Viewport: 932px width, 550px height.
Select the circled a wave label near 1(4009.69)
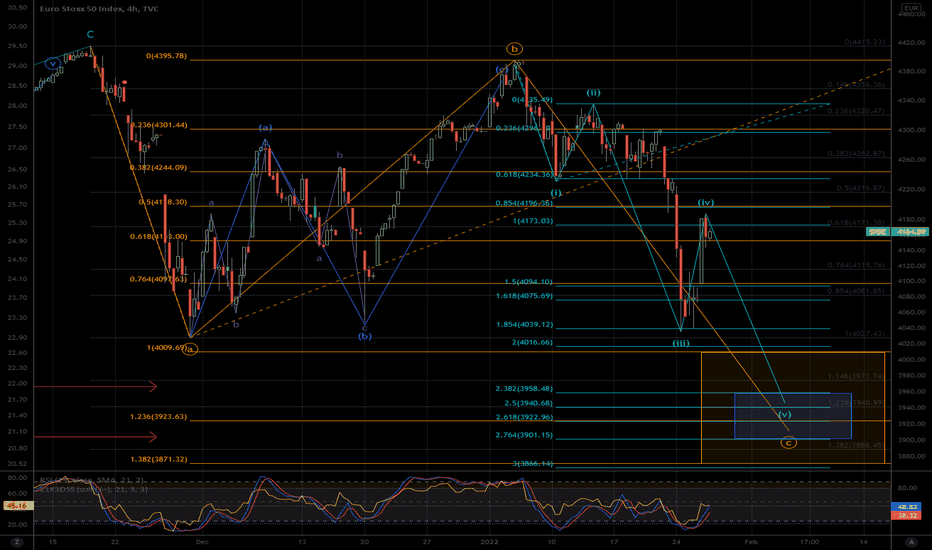coord(190,349)
